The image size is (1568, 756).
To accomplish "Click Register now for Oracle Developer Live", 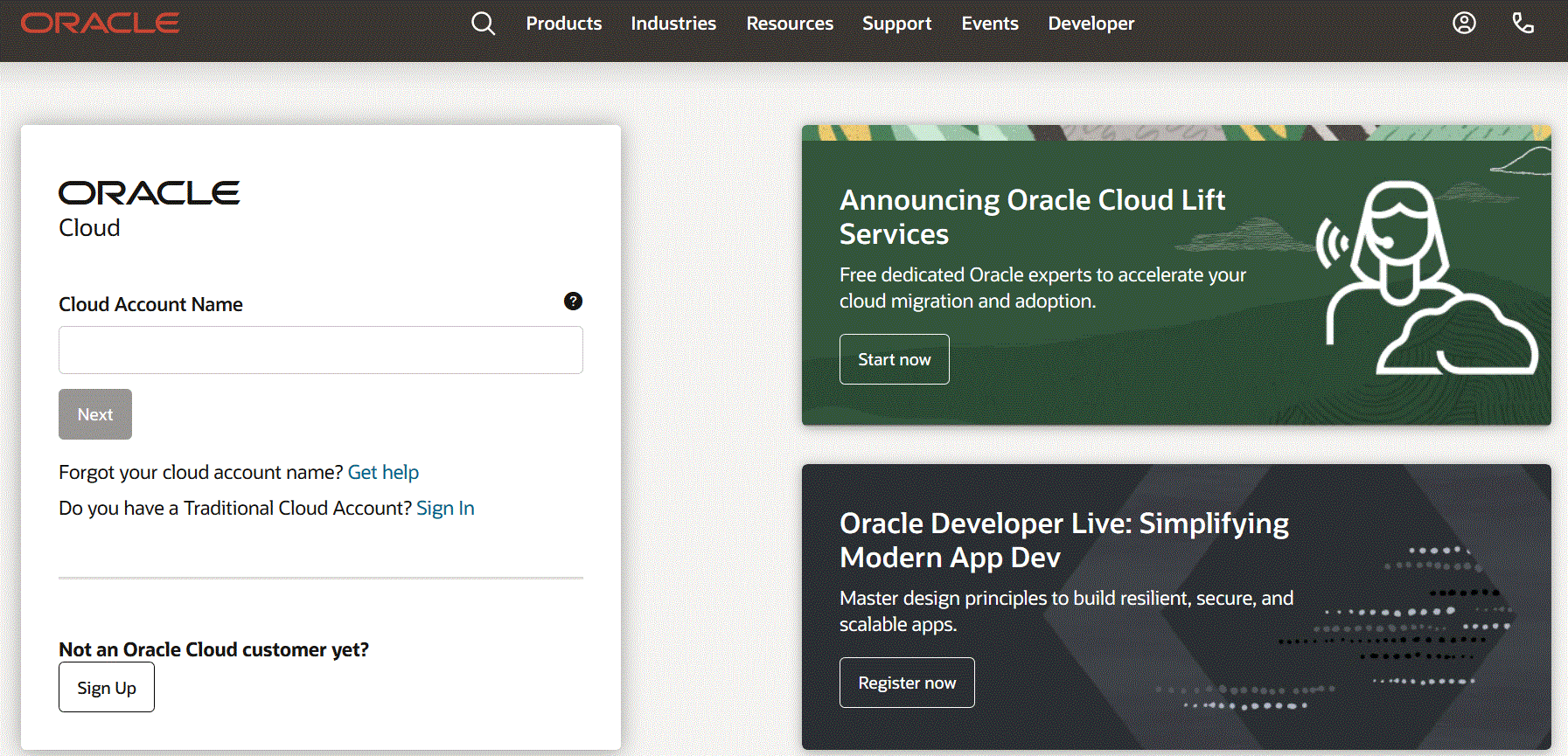I will click(907, 683).
